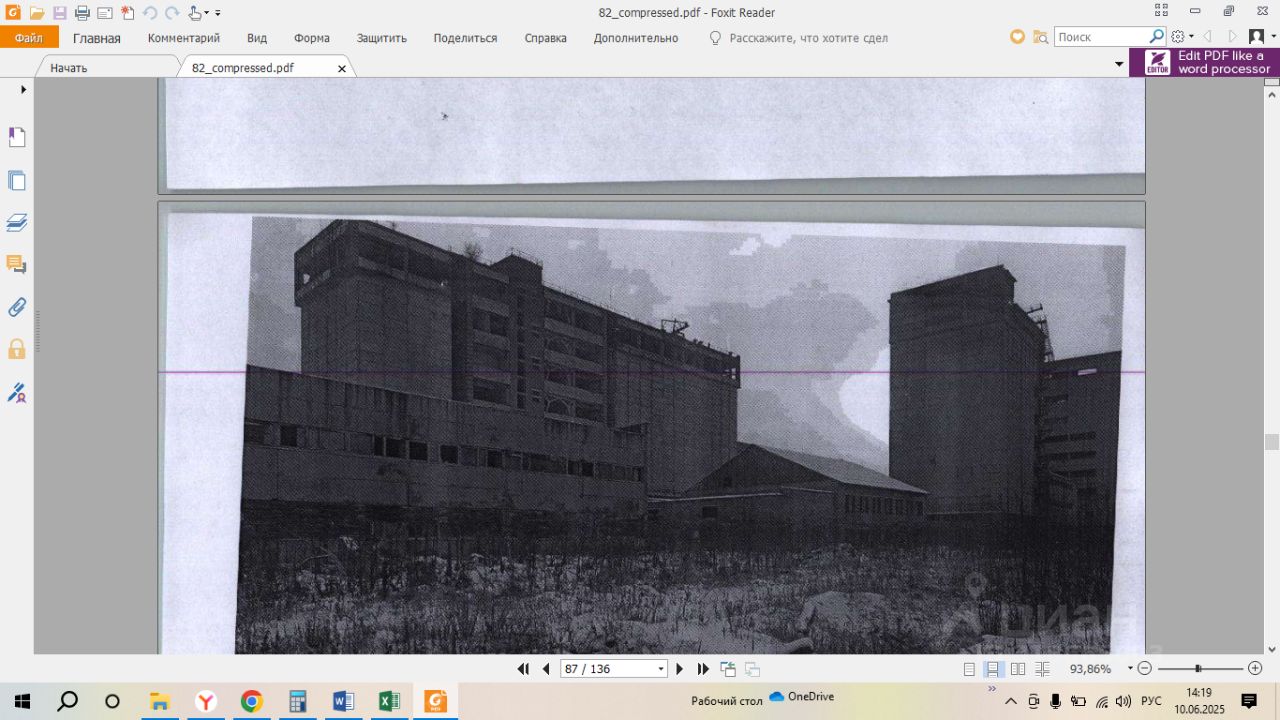Open Chrome from the Windows taskbar
1280x720 pixels.
click(251, 701)
